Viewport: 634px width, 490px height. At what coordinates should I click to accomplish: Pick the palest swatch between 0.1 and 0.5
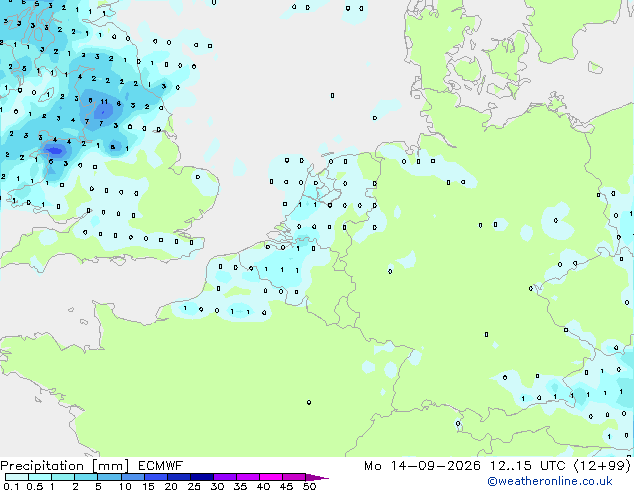(17, 477)
